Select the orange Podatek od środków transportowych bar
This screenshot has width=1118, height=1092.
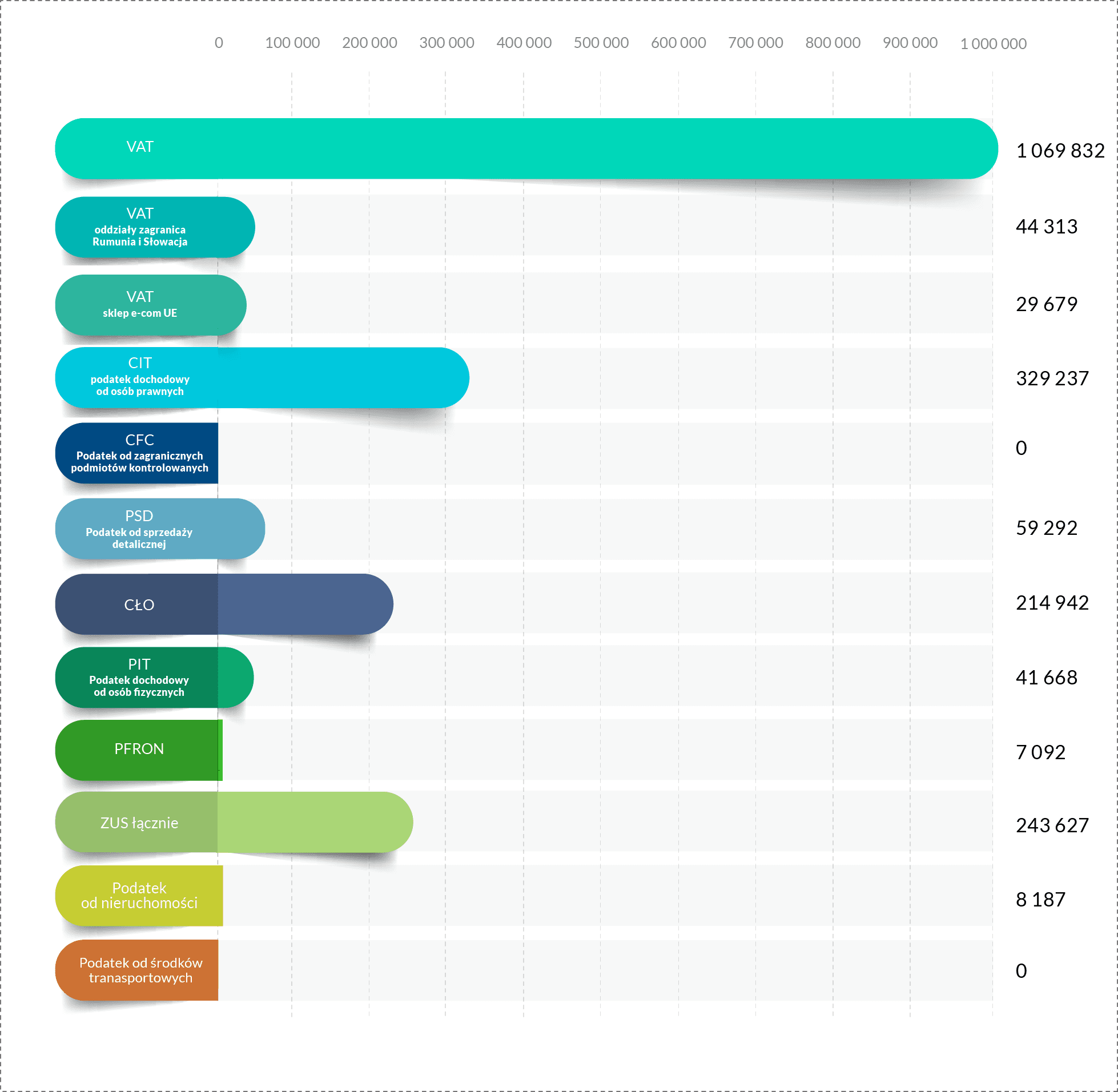136,970
